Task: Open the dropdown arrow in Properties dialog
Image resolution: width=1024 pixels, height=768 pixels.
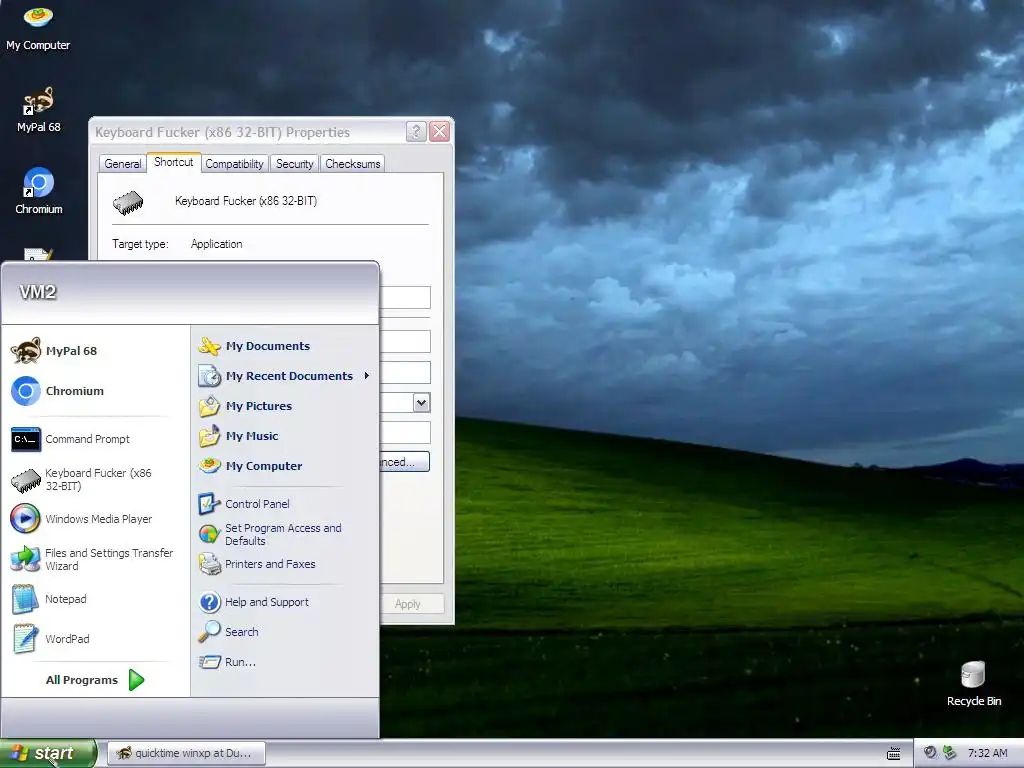Action: coord(421,403)
